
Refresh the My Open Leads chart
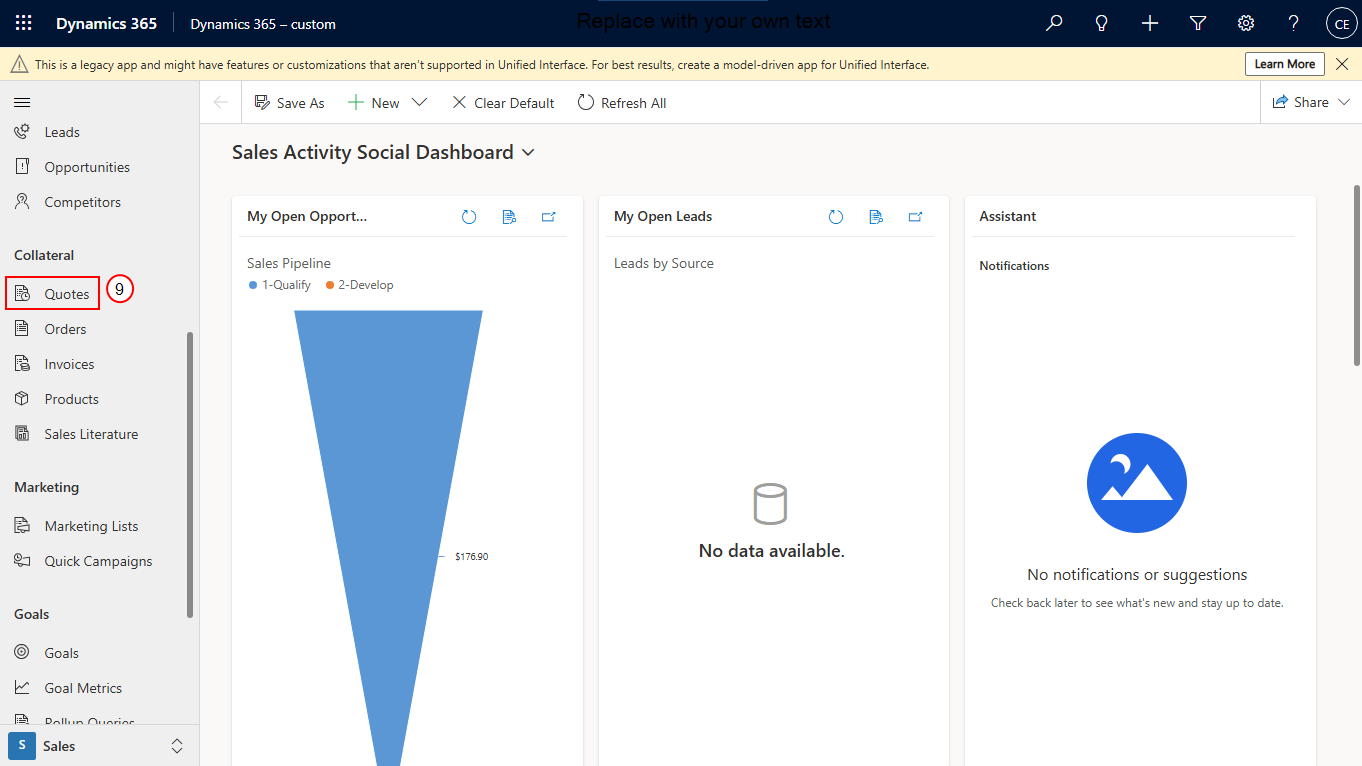(x=836, y=216)
